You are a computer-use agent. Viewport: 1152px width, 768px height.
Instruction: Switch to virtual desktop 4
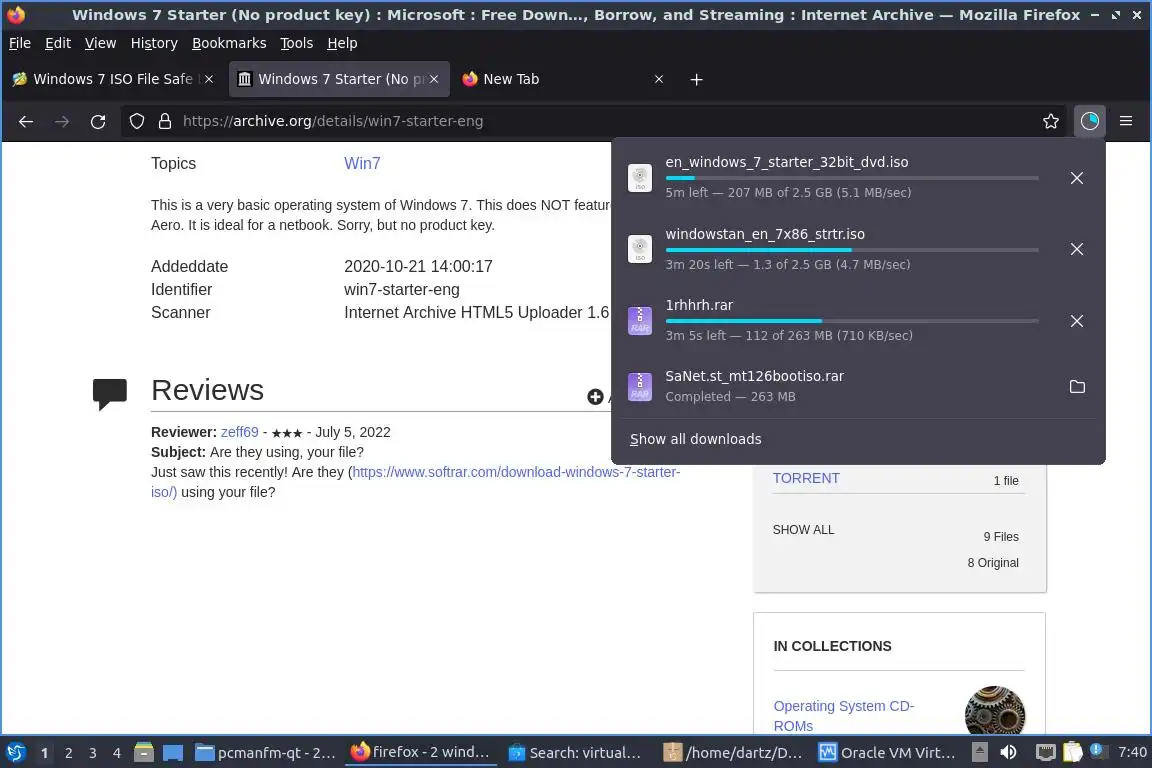click(x=117, y=753)
